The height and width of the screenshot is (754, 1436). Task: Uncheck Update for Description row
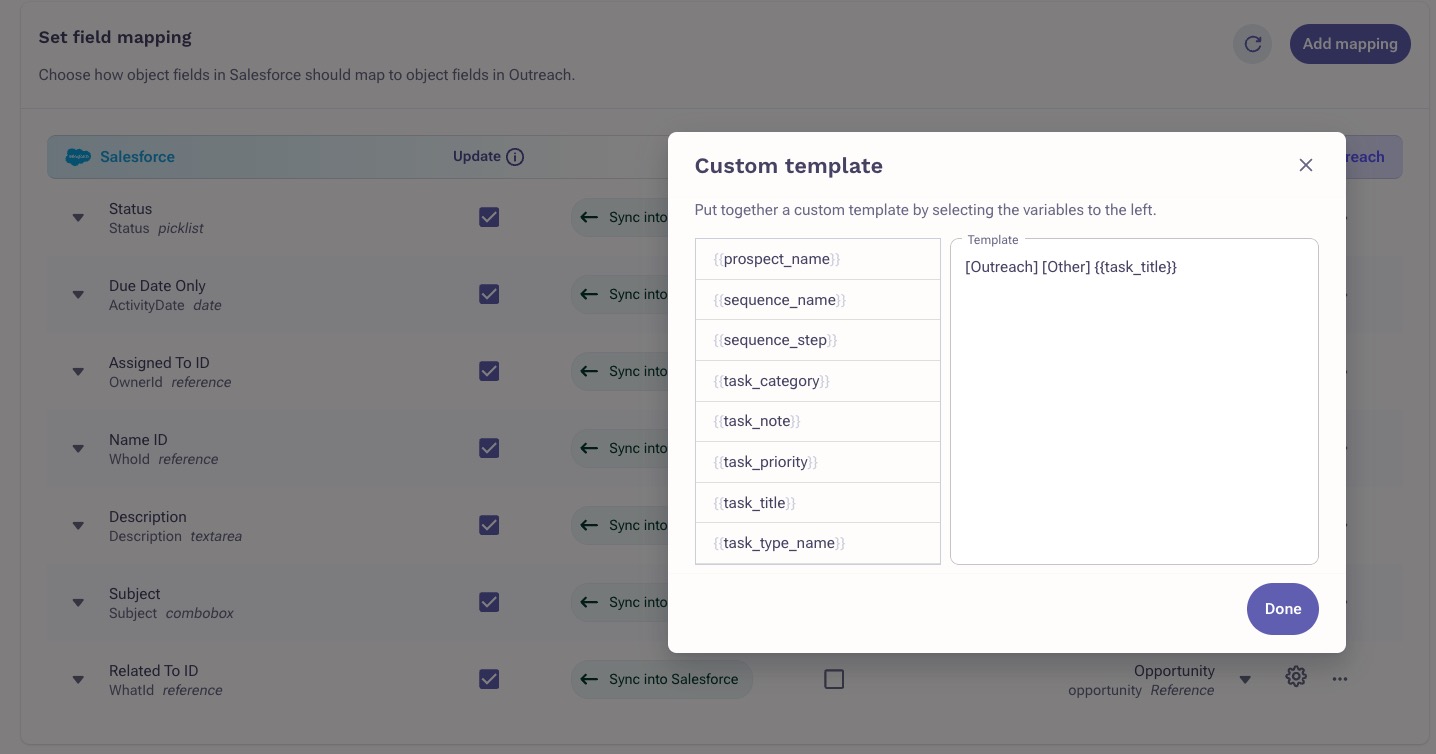pyautogui.click(x=489, y=525)
